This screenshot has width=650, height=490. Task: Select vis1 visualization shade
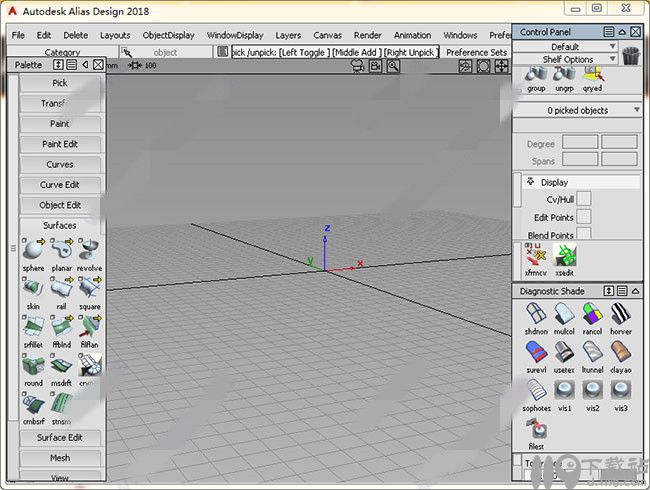click(x=564, y=391)
